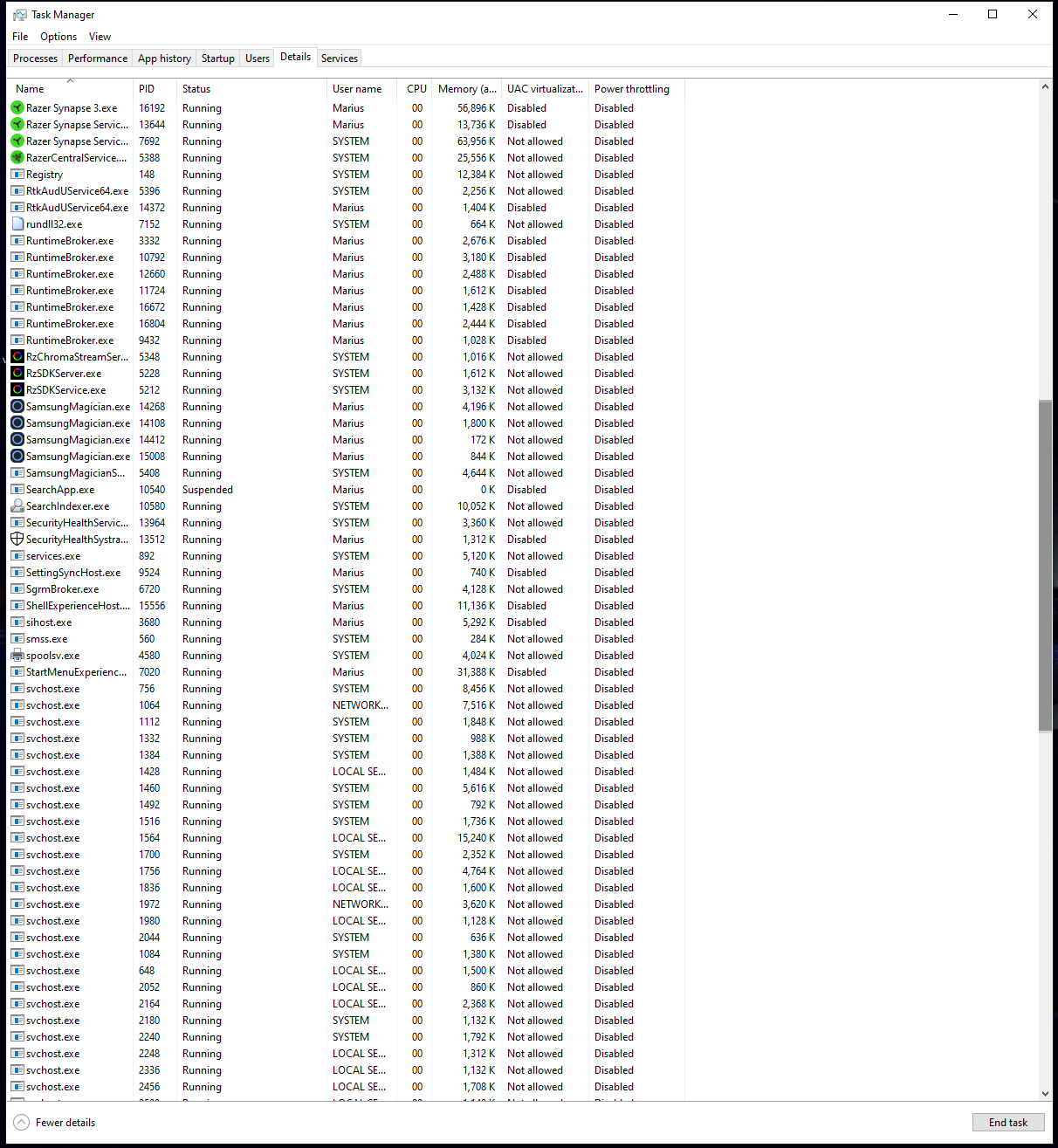The width and height of the screenshot is (1058, 1148).
Task: Click the scrollbar down arrow
Action: (1045, 1094)
